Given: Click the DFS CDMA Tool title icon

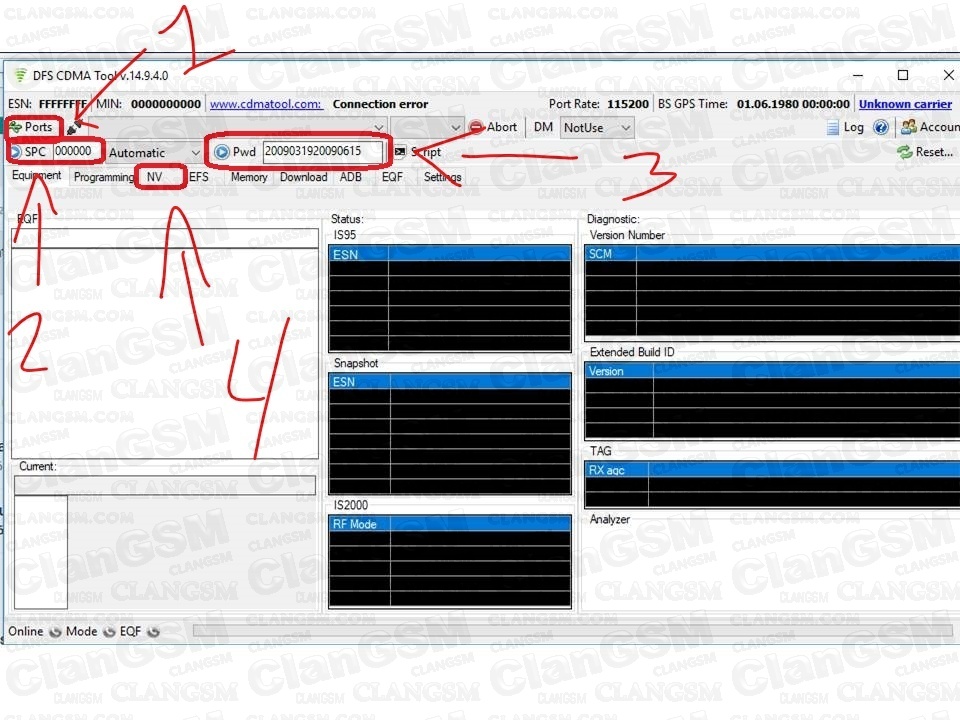Looking at the screenshot, I should tap(20, 75).
